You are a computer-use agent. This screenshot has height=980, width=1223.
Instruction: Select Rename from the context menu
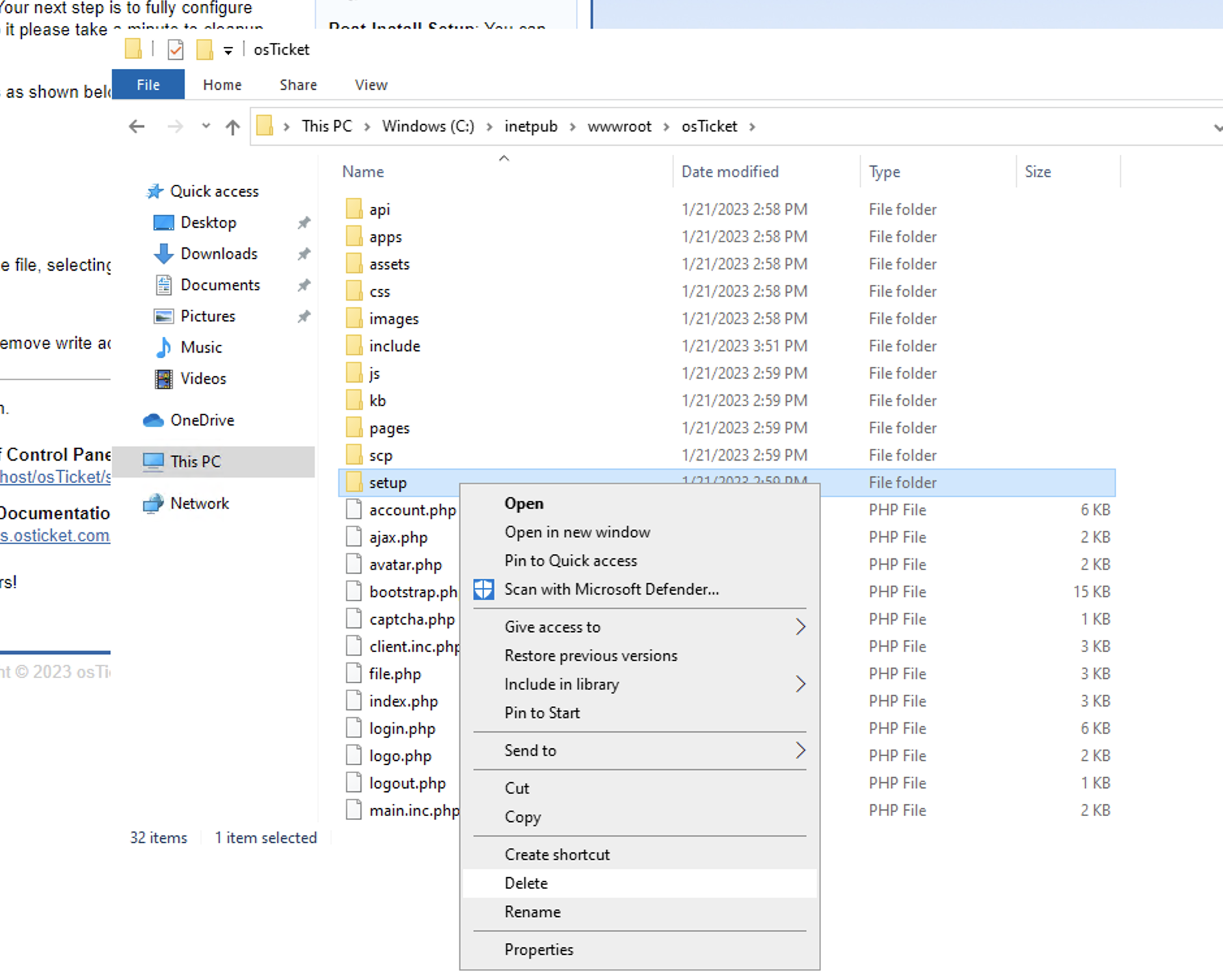(x=532, y=912)
